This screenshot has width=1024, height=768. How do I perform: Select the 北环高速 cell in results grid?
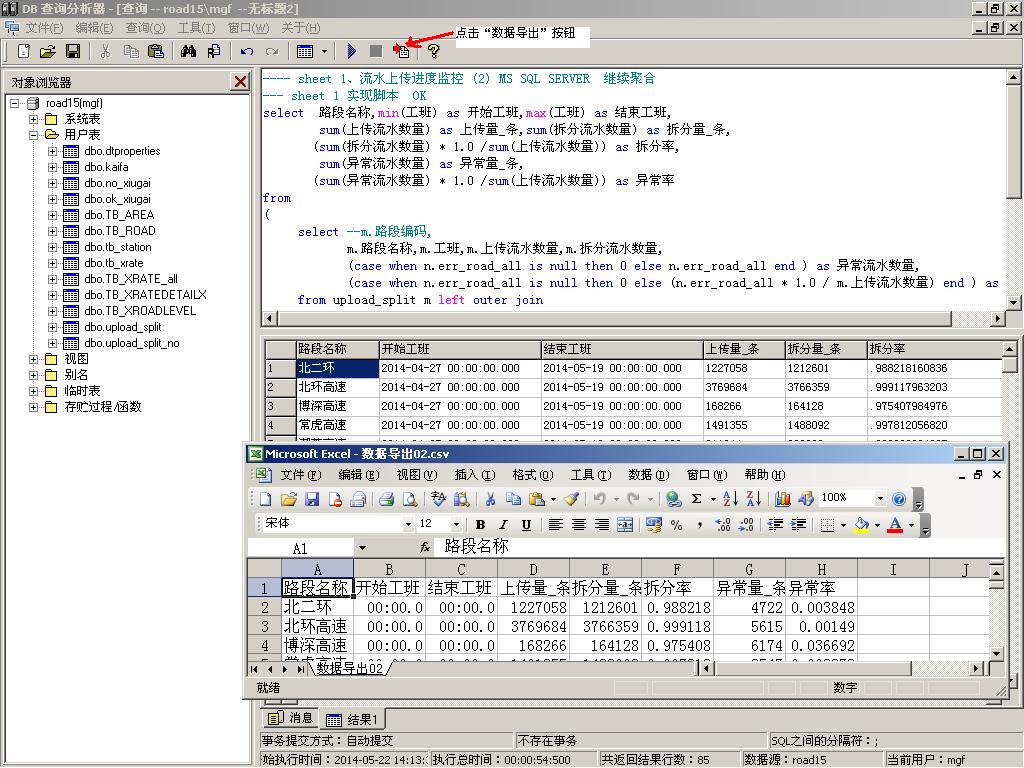pyautogui.click(x=338, y=387)
